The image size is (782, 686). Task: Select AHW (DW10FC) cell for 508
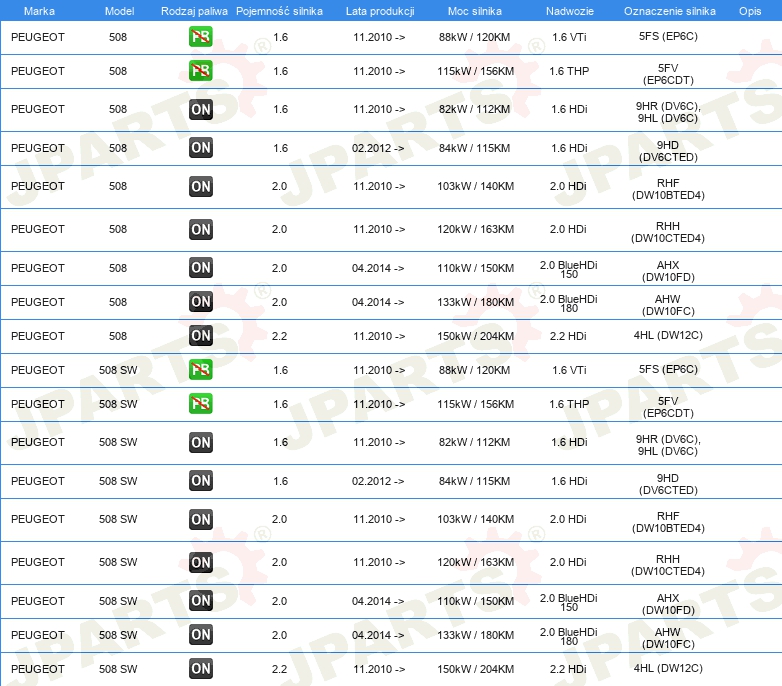pyautogui.click(x=668, y=305)
